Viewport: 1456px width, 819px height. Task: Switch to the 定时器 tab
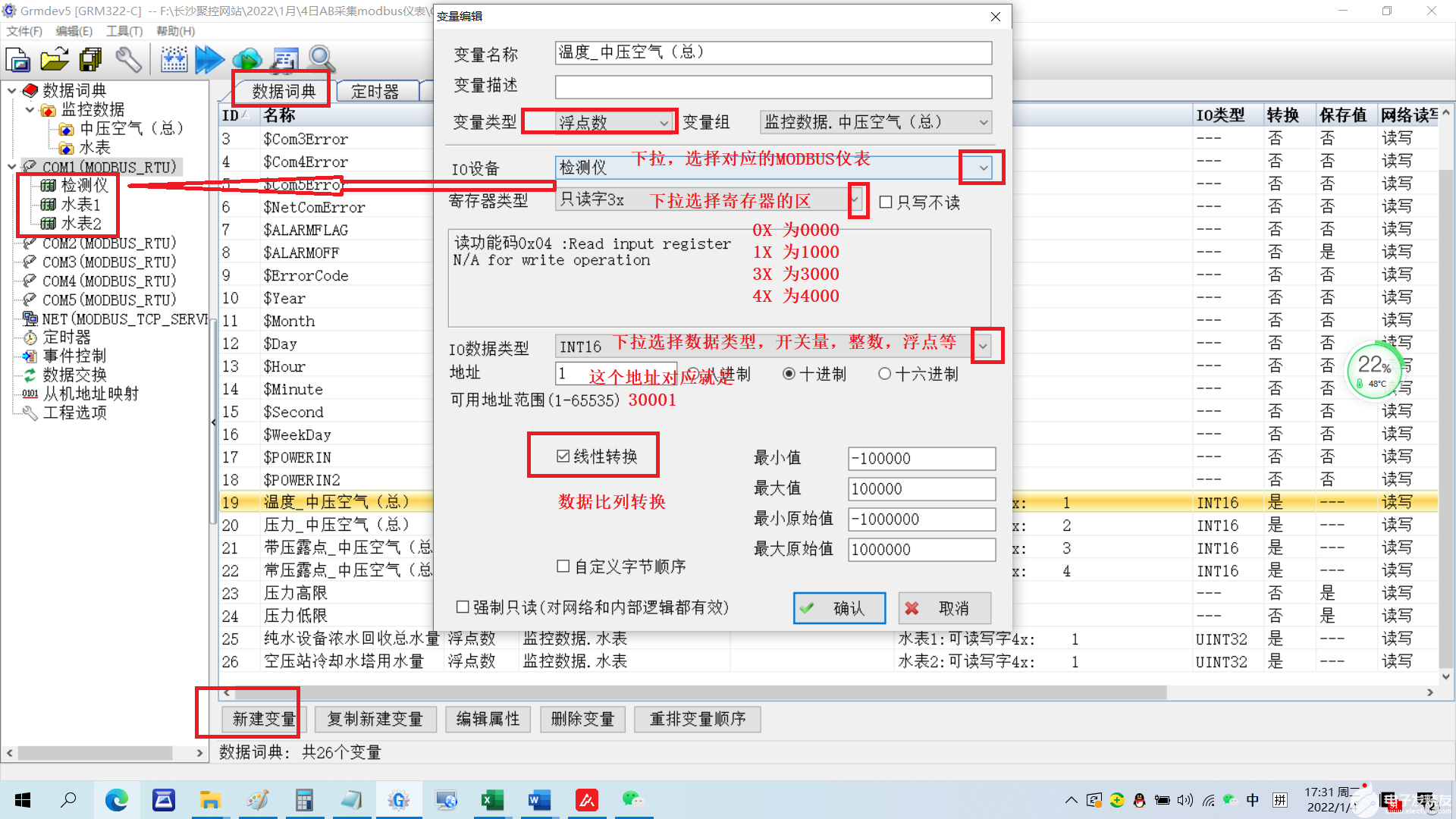(x=375, y=91)
